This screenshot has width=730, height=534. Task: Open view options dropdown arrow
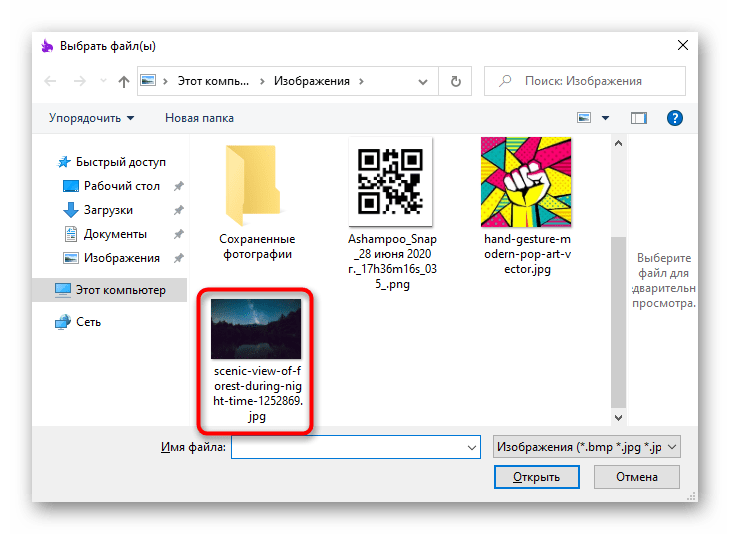click(x=605, y=118)
